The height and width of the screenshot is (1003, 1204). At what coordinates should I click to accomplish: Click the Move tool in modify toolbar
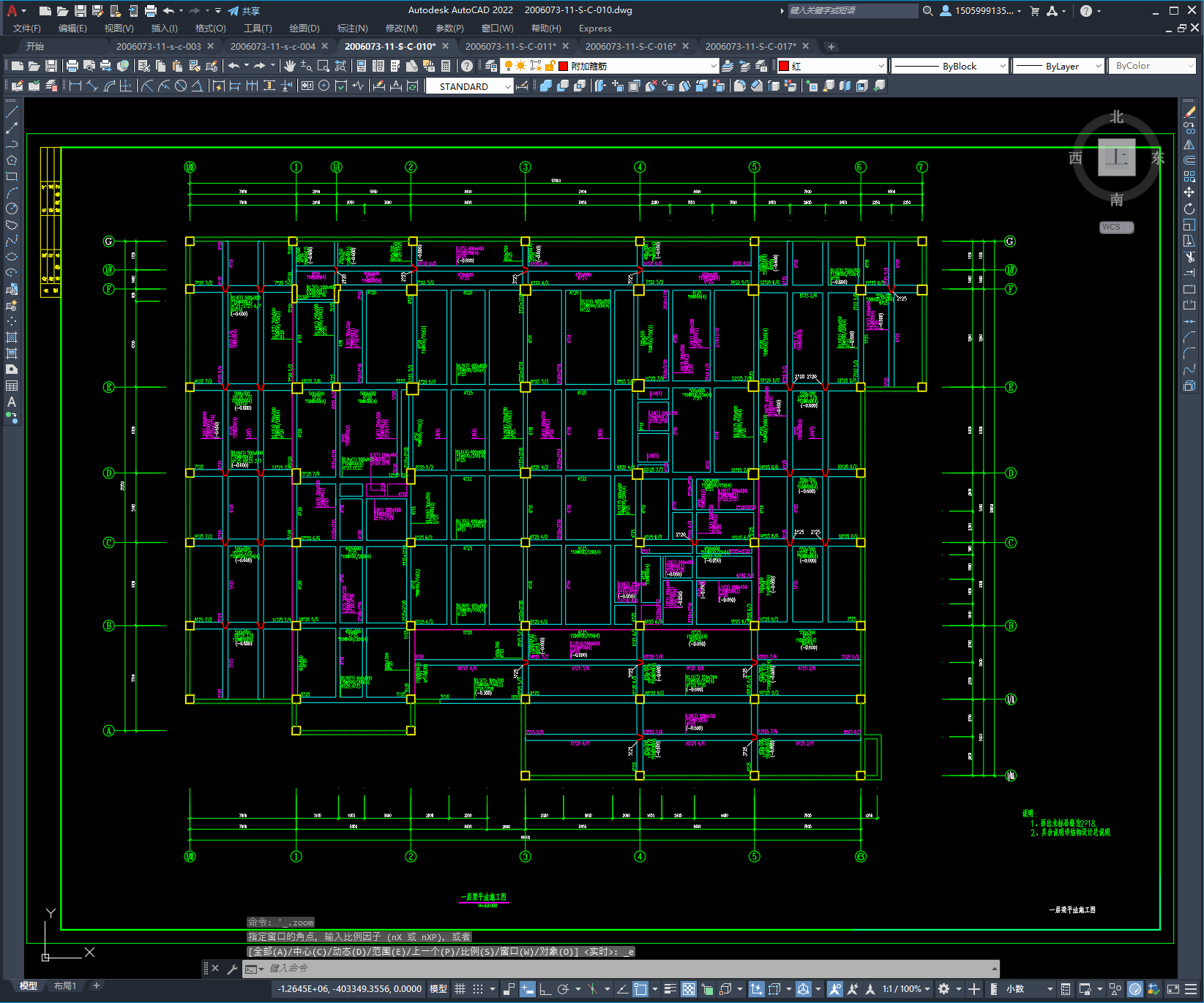(x=1189, y=192)
